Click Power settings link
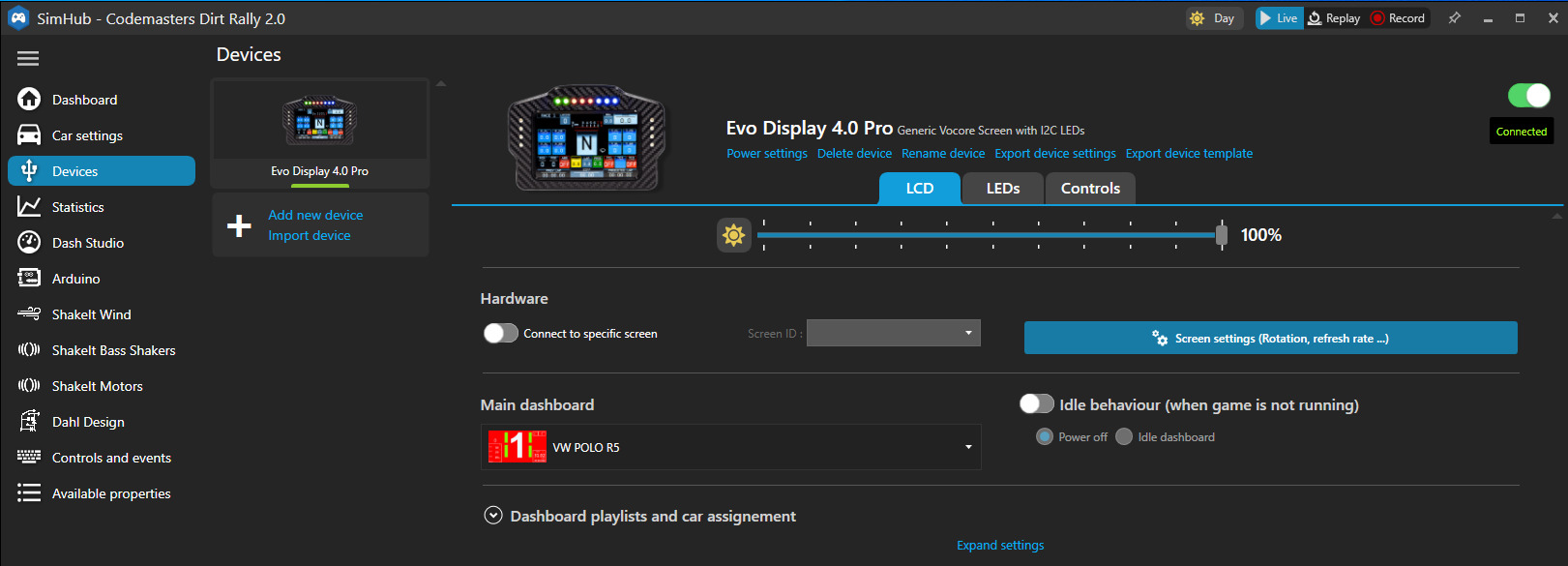This screenshot has height=566, width=1568. [767, 153]
